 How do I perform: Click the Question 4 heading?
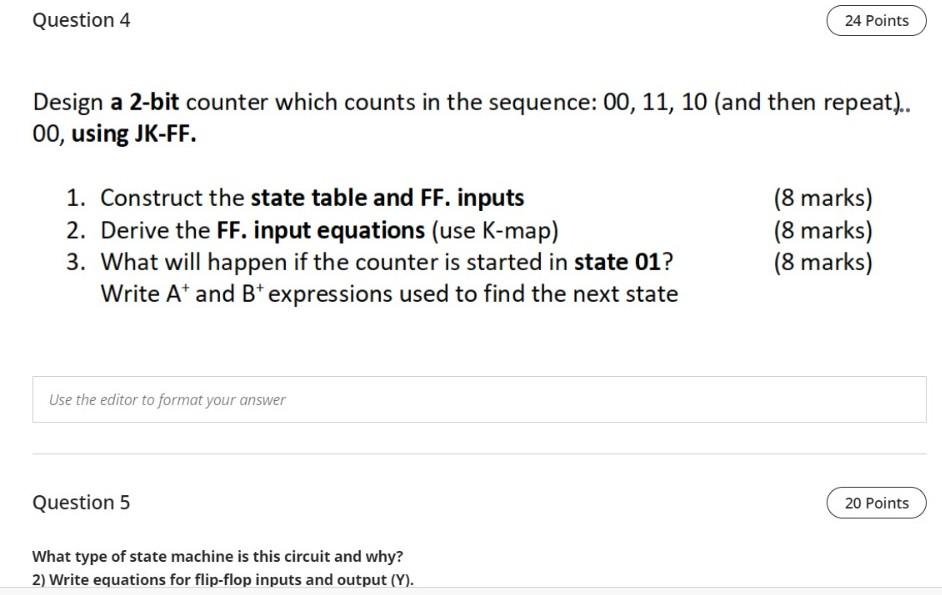[81, 19]
